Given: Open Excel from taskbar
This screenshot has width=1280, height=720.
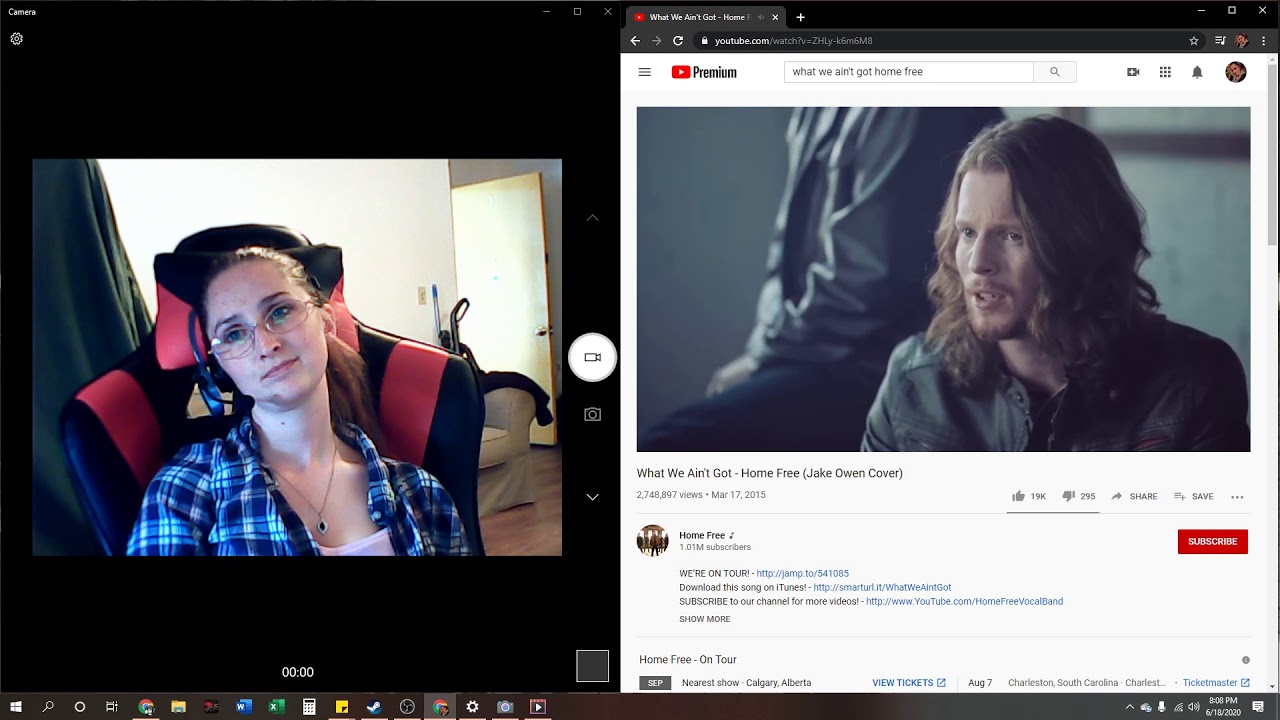Looking at the screenshot, I should tap(276, 707).
